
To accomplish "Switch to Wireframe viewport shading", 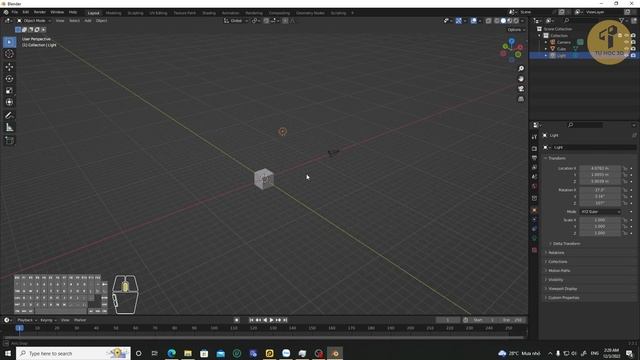I will pos(497,20).
